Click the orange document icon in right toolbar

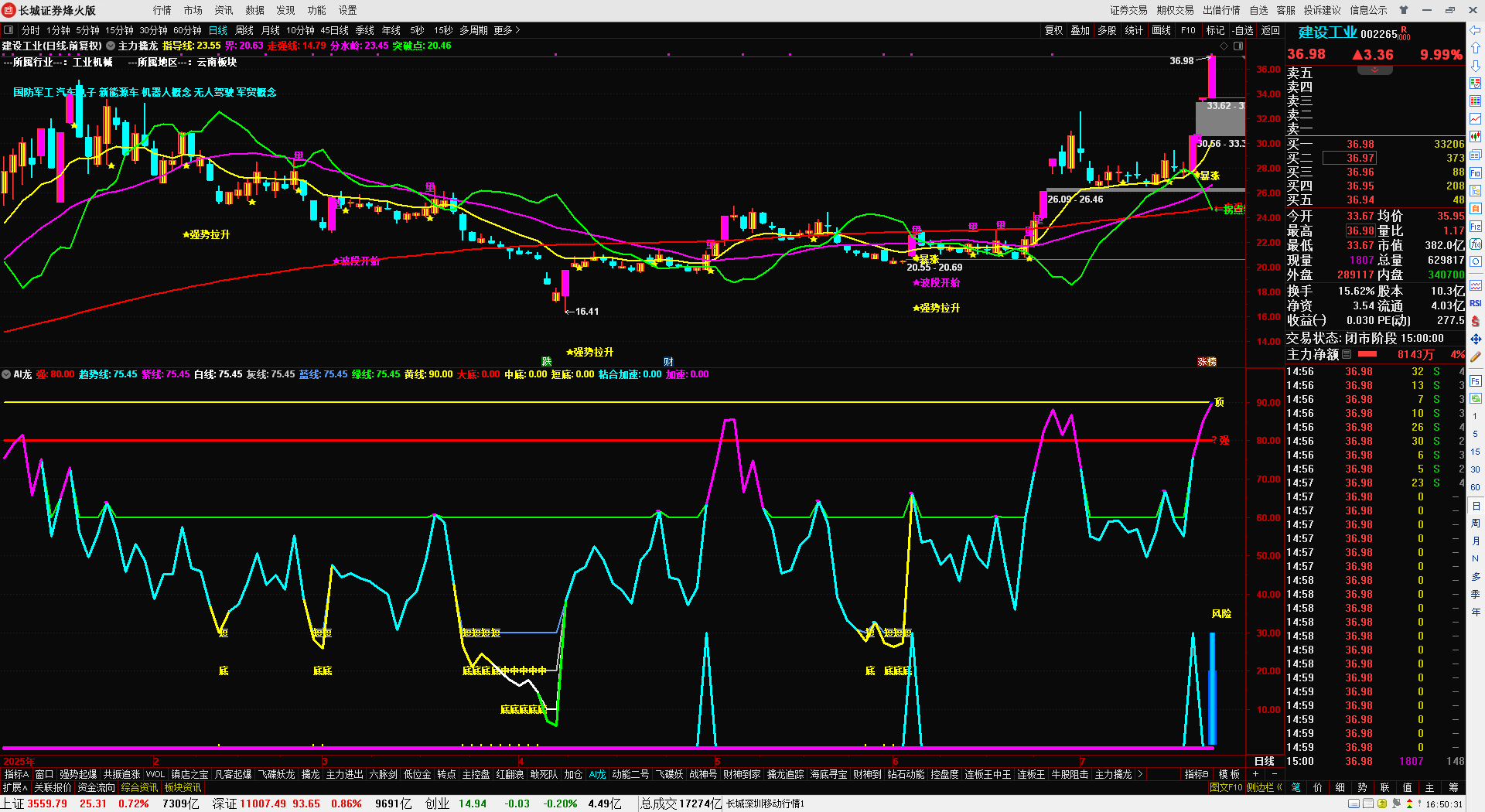point(1475,208)
